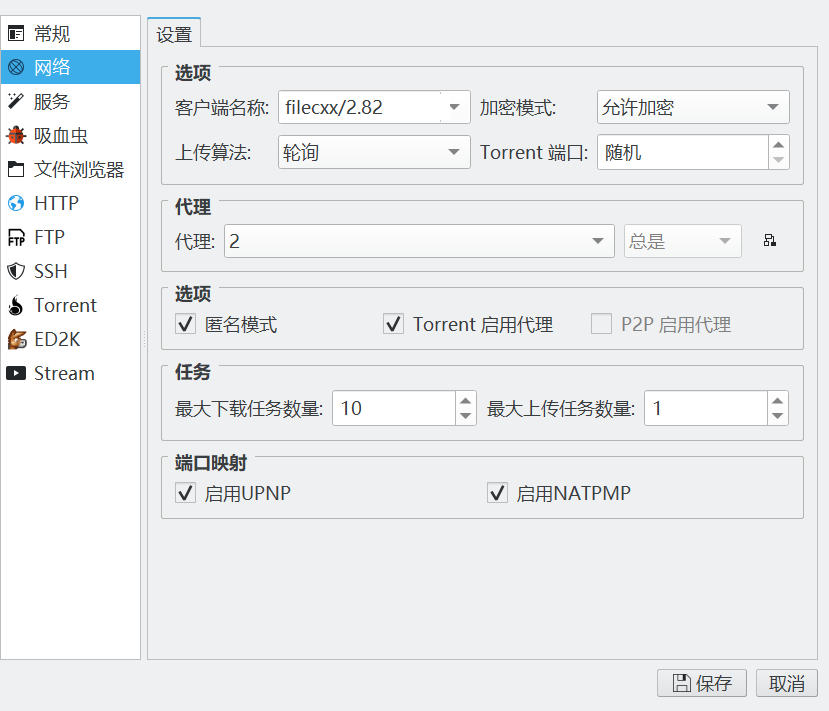
Task: Click the 任务 group title
Action: (x=193, y=372)
